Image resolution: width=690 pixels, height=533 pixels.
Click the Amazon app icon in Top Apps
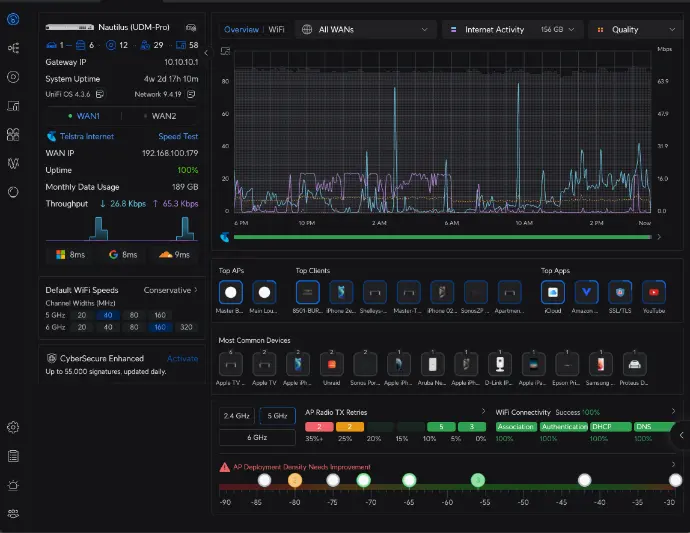[x=586, y=292]
